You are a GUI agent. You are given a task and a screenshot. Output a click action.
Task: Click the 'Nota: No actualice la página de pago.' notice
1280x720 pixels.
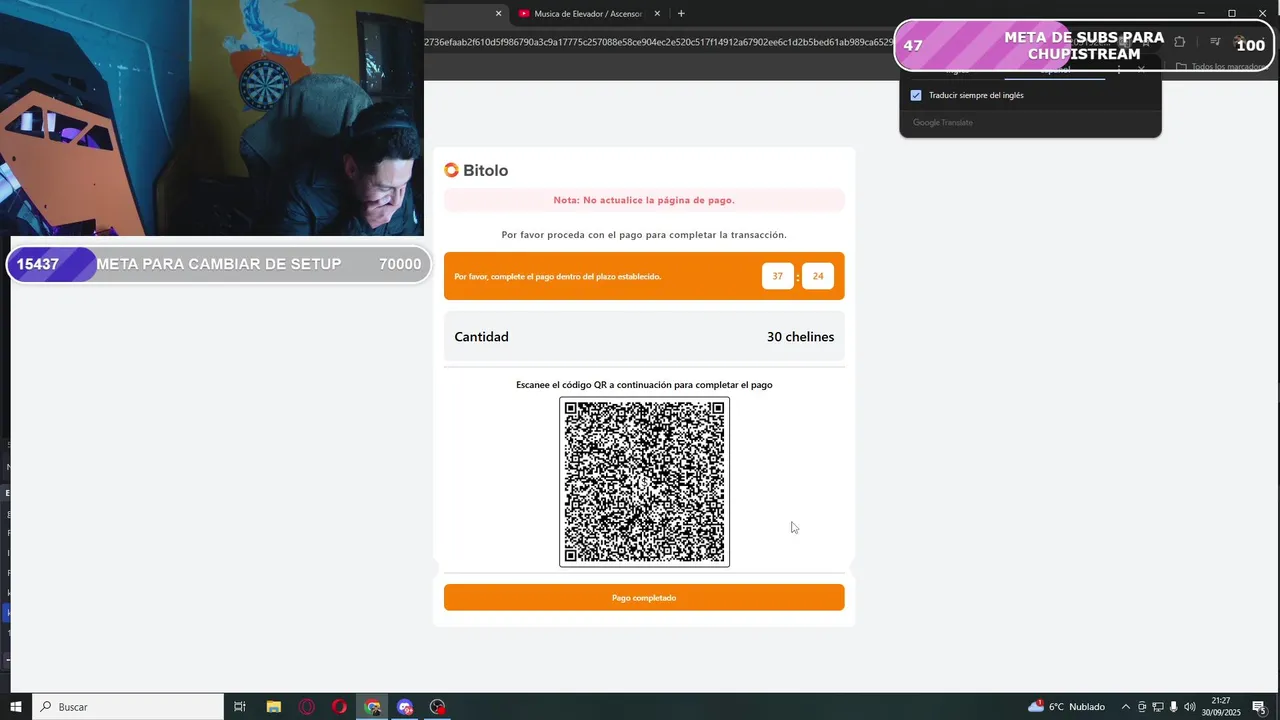pos(644,200)
